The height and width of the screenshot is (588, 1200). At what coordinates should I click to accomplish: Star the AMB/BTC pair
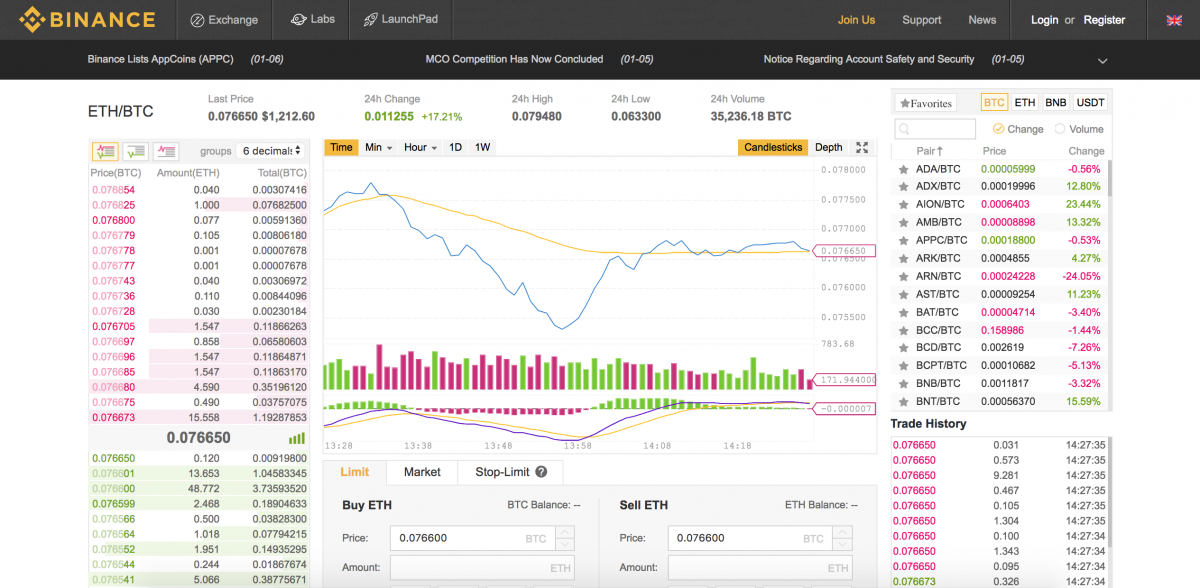pyautogui.click(x=903, y=223)
